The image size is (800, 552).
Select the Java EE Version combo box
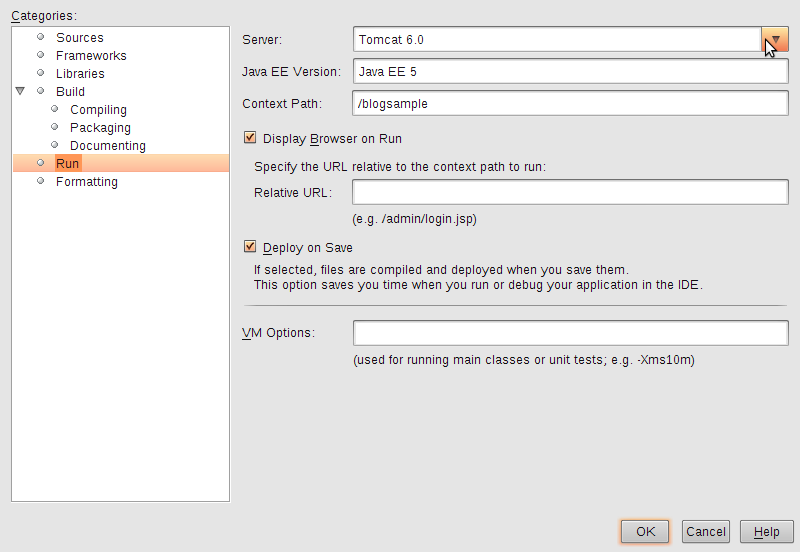point(570,71)
